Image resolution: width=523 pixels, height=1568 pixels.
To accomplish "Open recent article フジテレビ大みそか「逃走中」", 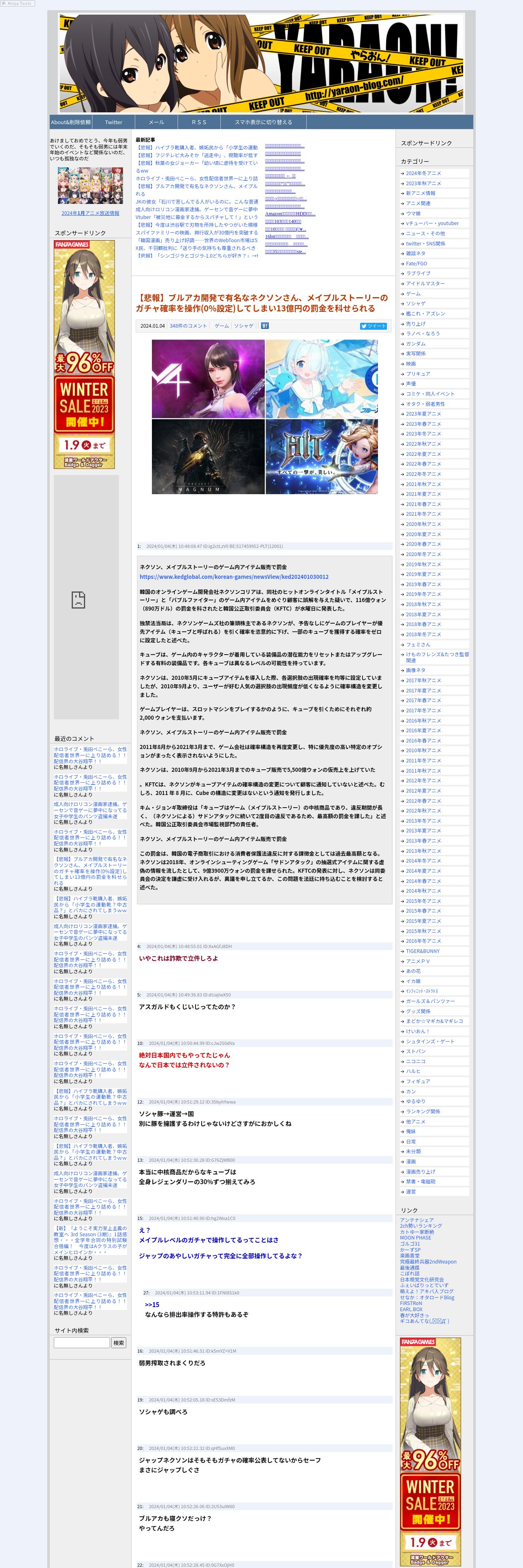I will pos(197,155).
